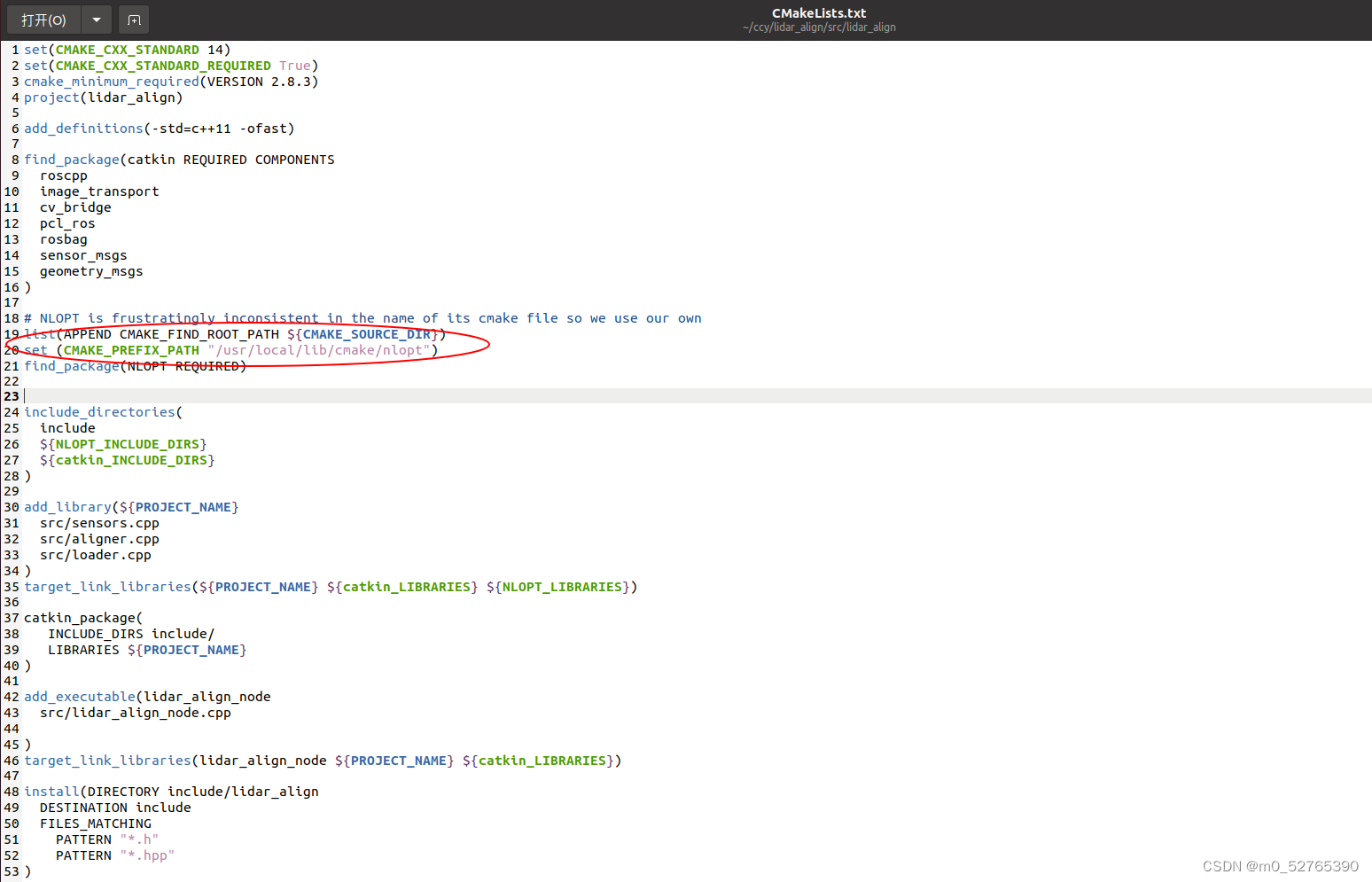Click "catkin_package" on line 37
The image size is (1372, 882).
coord(81,618)
